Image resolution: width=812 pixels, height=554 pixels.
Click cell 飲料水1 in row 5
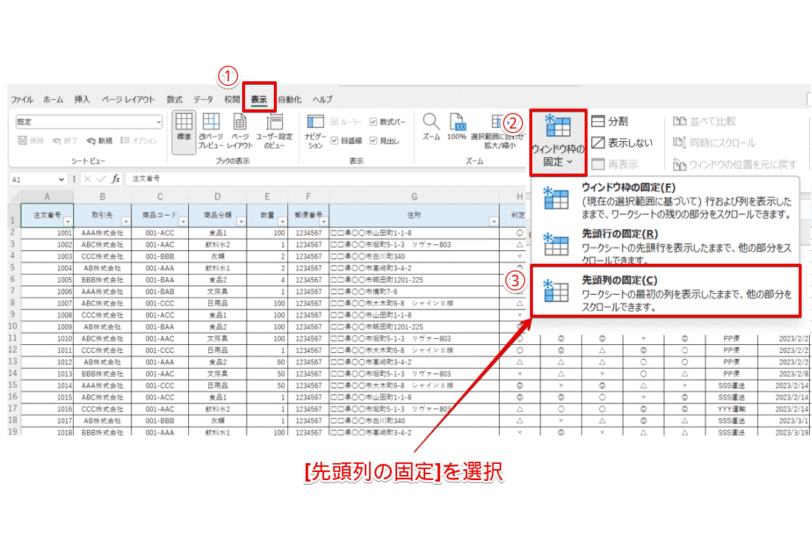click(x=218, y=268)
